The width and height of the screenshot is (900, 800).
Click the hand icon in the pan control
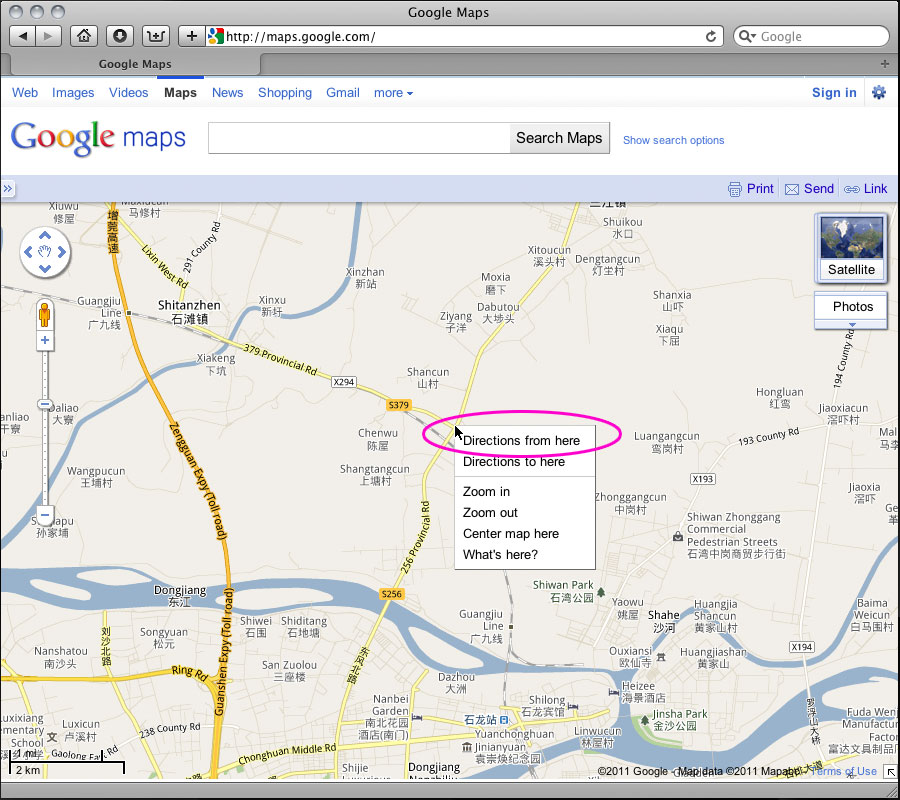coord(45,252)
